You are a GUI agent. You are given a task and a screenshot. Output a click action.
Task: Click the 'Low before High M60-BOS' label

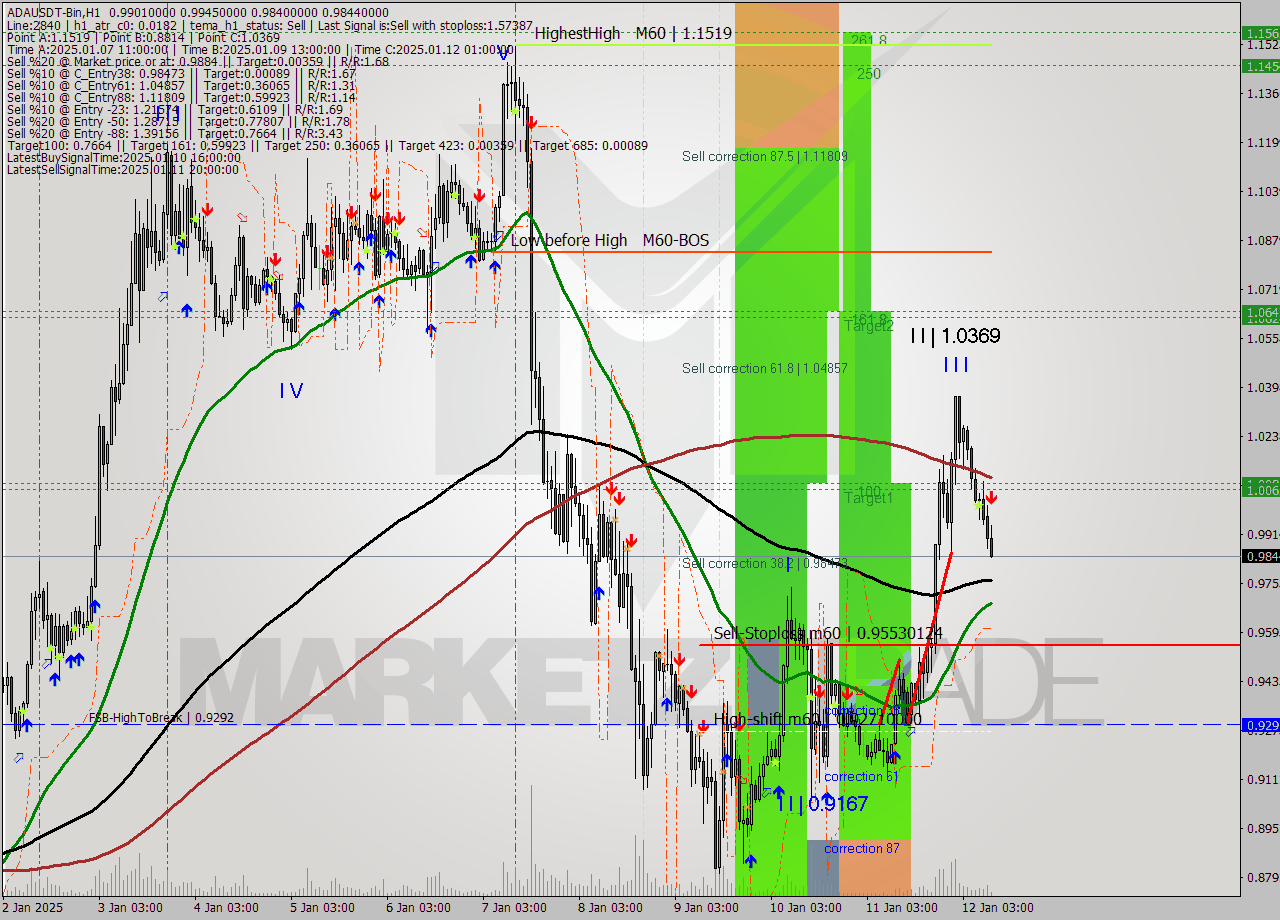click(610, 240)
